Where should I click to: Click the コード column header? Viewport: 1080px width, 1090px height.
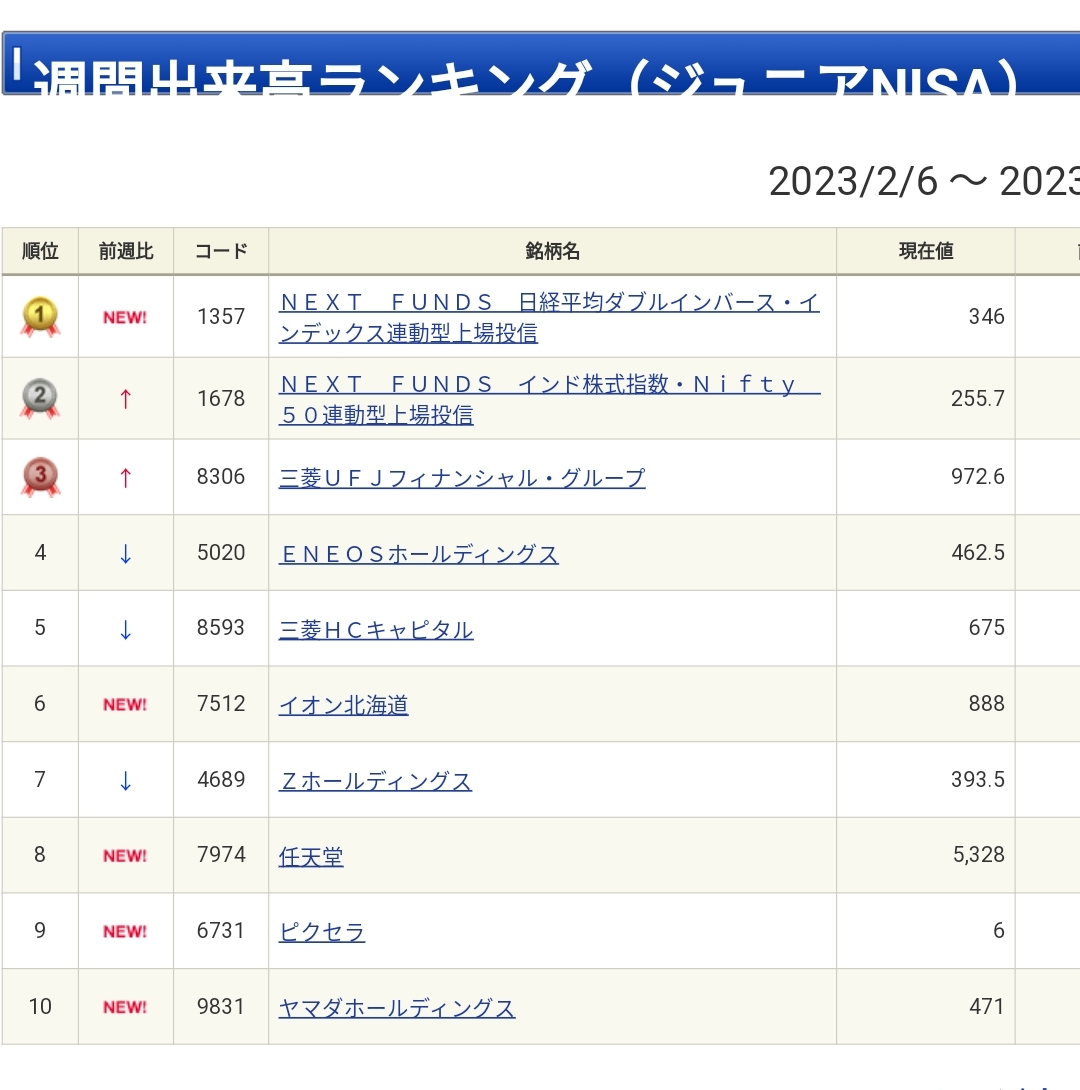click(x=221, y=251)
